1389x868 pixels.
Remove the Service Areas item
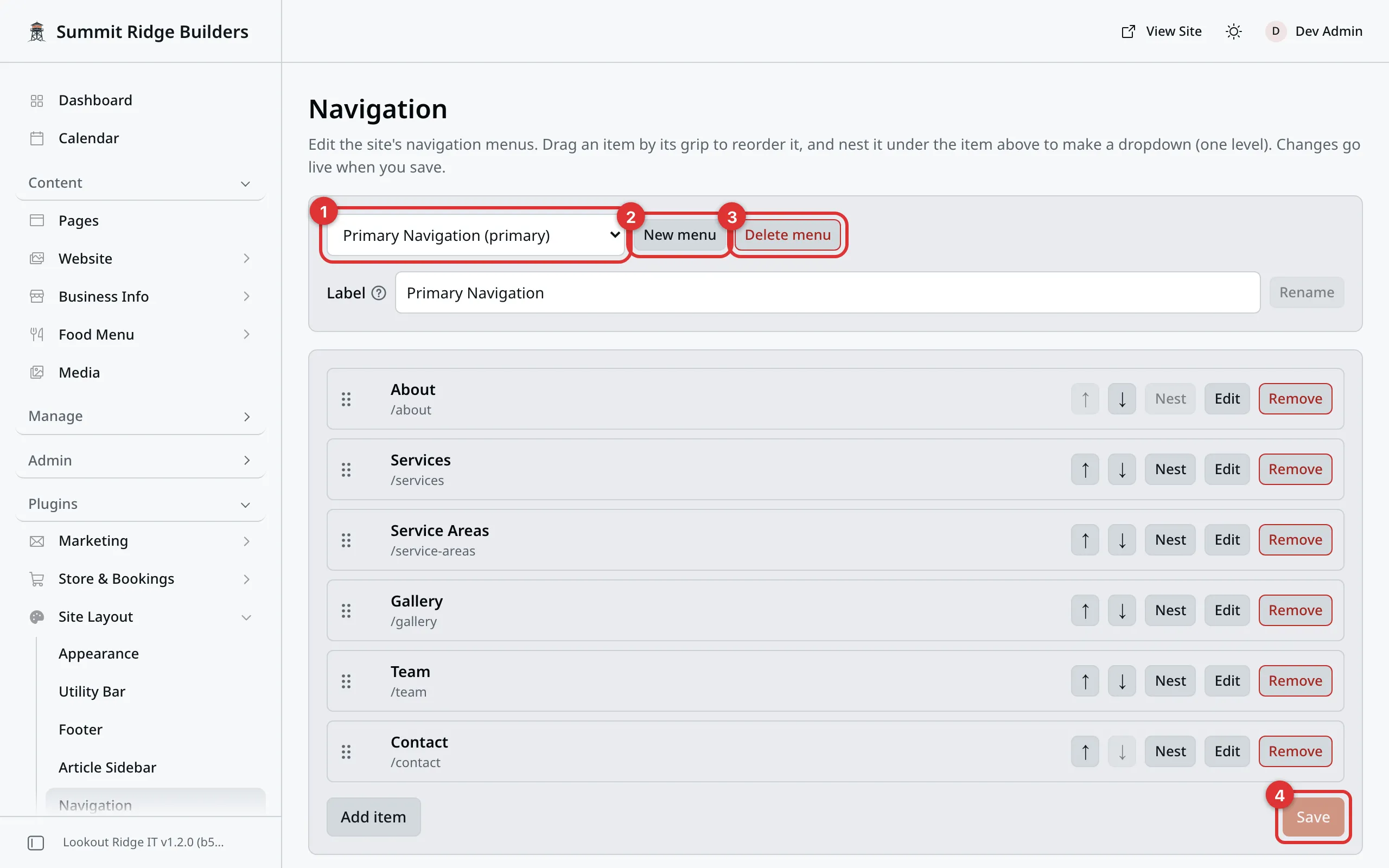pyautogui.click(x=1295, y=540)
